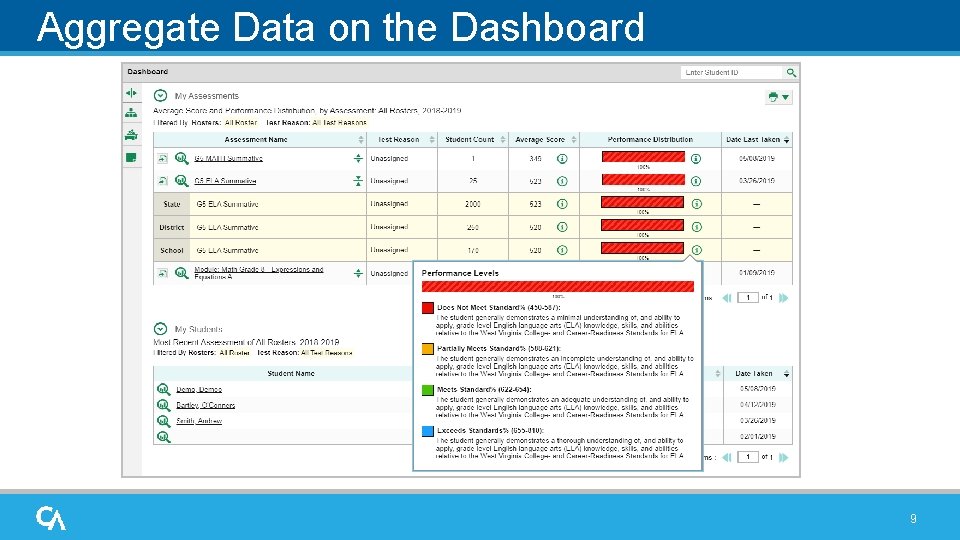The height and width of the screenshot is (540, 960).
Task: Open student link Bartley, O'Conners
Action: (x=206, y=405)
